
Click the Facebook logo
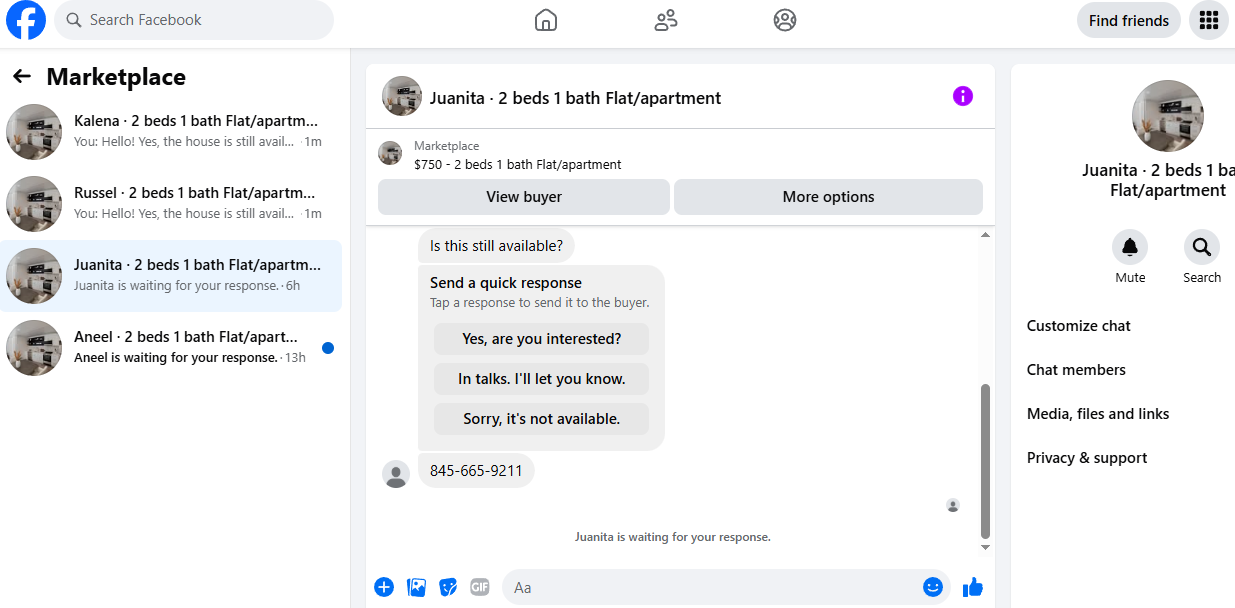[x=26, y=20]
